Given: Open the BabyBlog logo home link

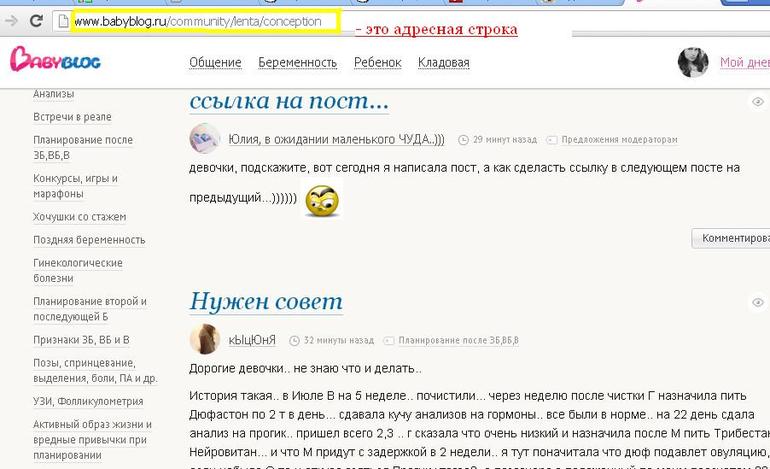Looking at the screenshot, I should 55,59.
